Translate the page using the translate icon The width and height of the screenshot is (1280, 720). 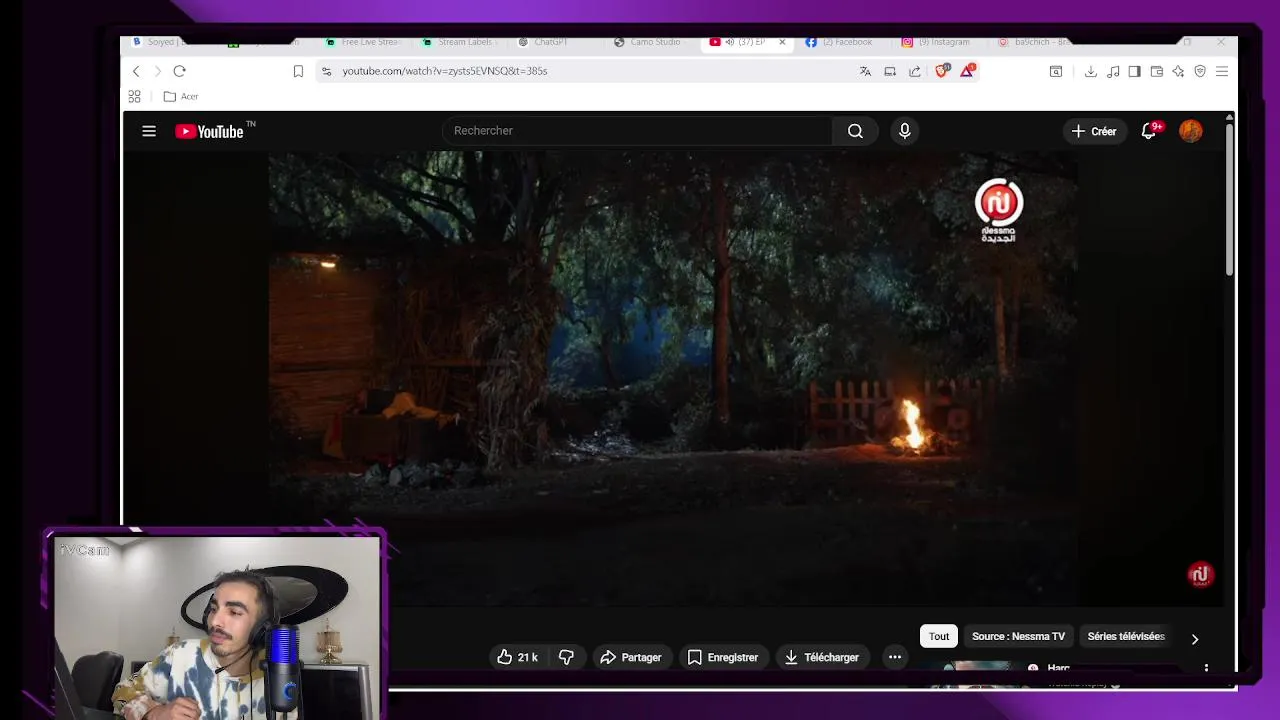[x=865, y=71]
